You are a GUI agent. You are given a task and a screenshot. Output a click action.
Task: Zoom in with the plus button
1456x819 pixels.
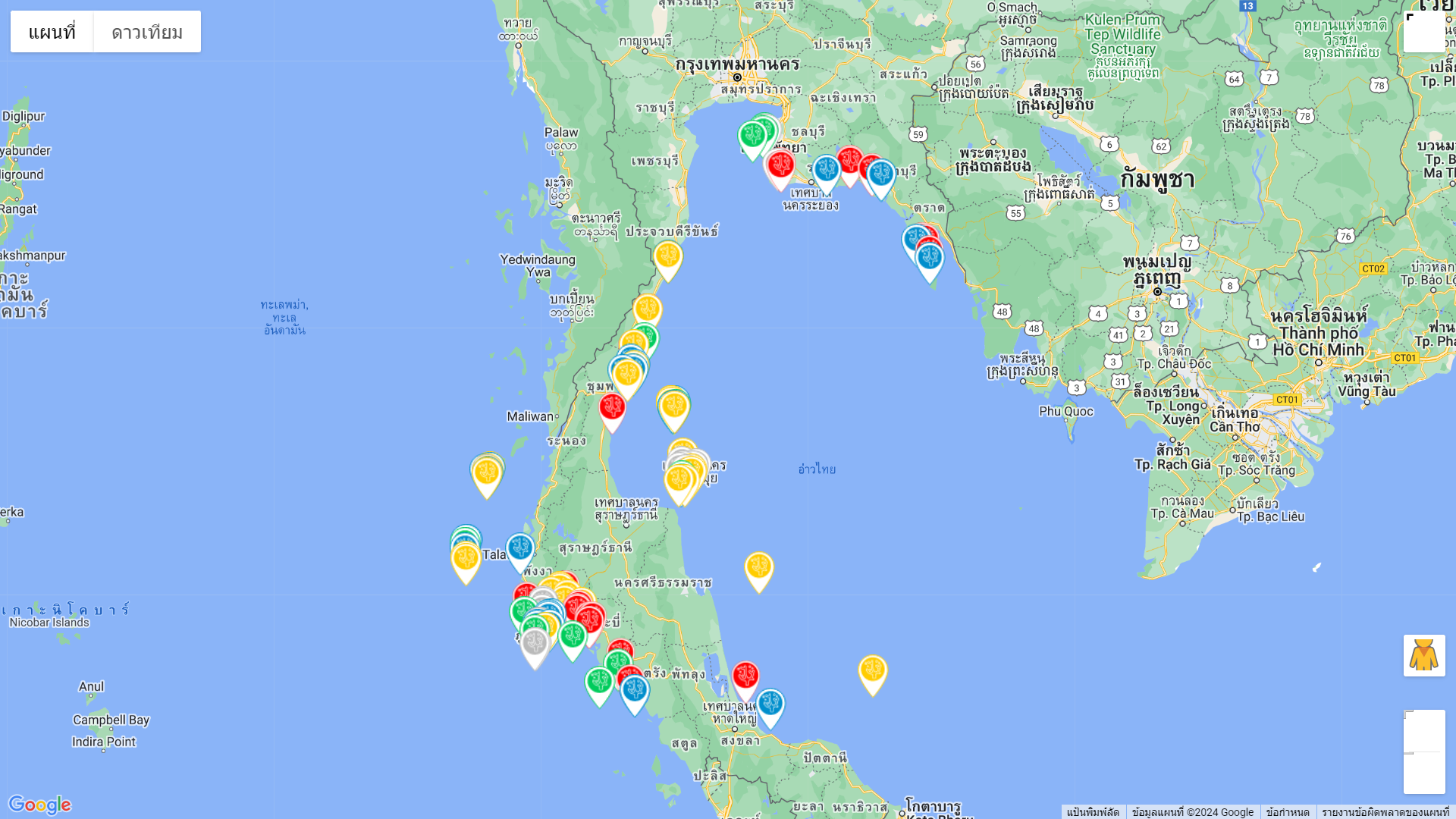[x=1424, y=731]
